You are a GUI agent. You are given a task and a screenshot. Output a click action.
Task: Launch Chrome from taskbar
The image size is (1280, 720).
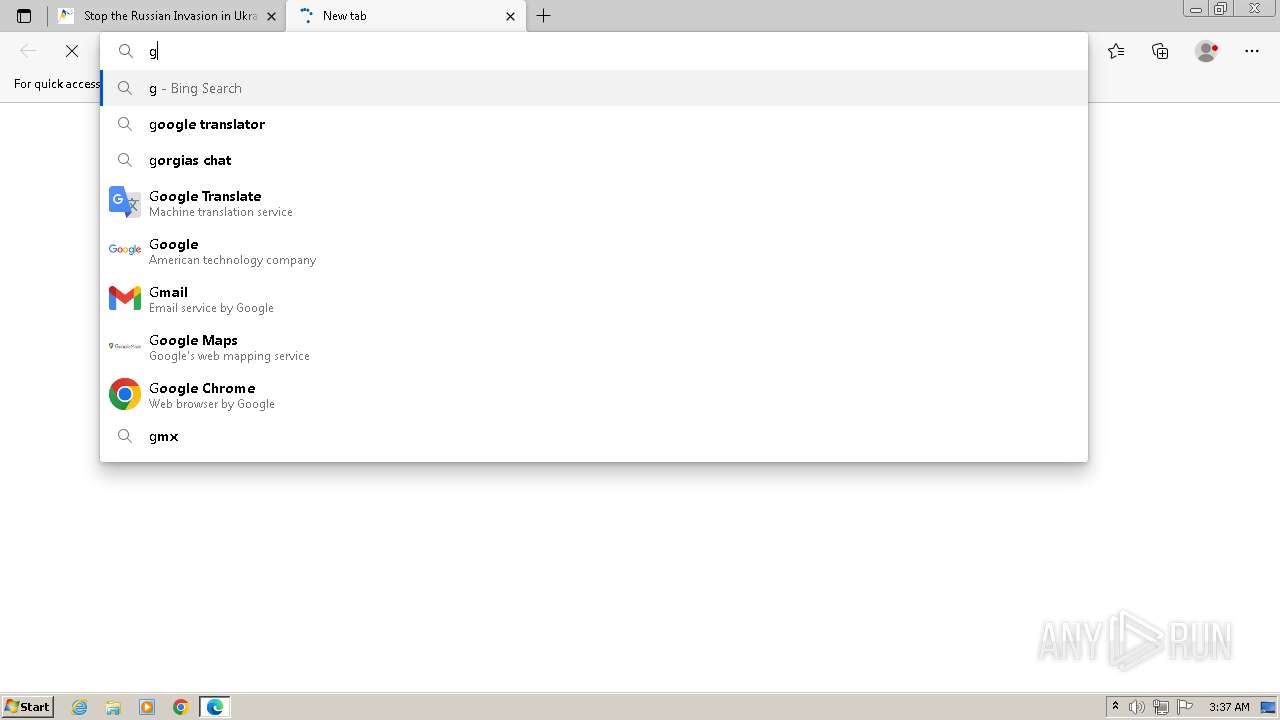point(181,707)
